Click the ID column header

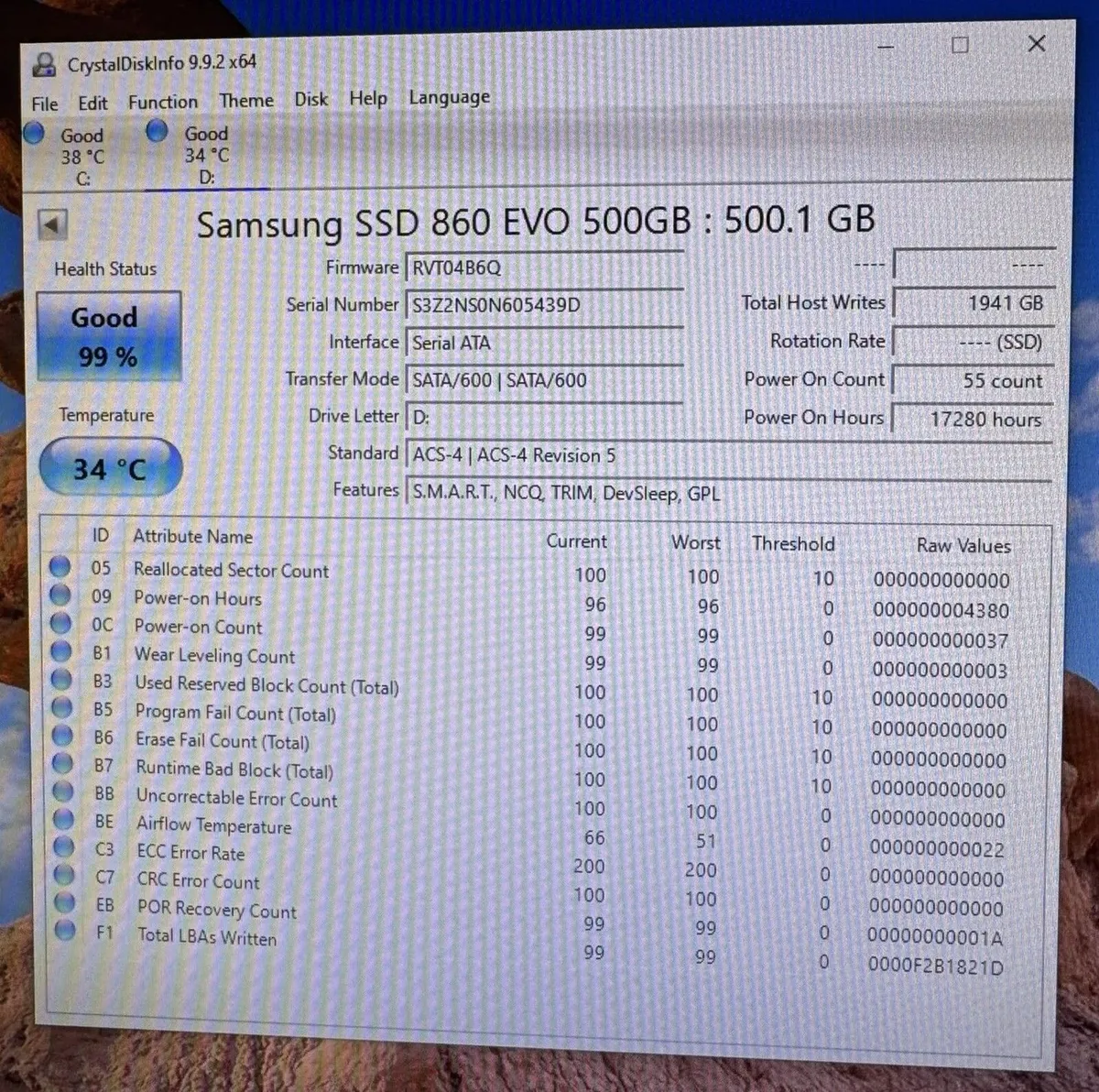(x=101, y=536)
